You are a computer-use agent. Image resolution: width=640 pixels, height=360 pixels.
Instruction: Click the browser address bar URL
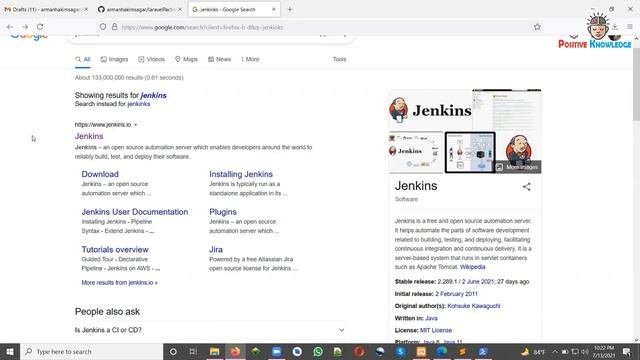tap(202, 27)
